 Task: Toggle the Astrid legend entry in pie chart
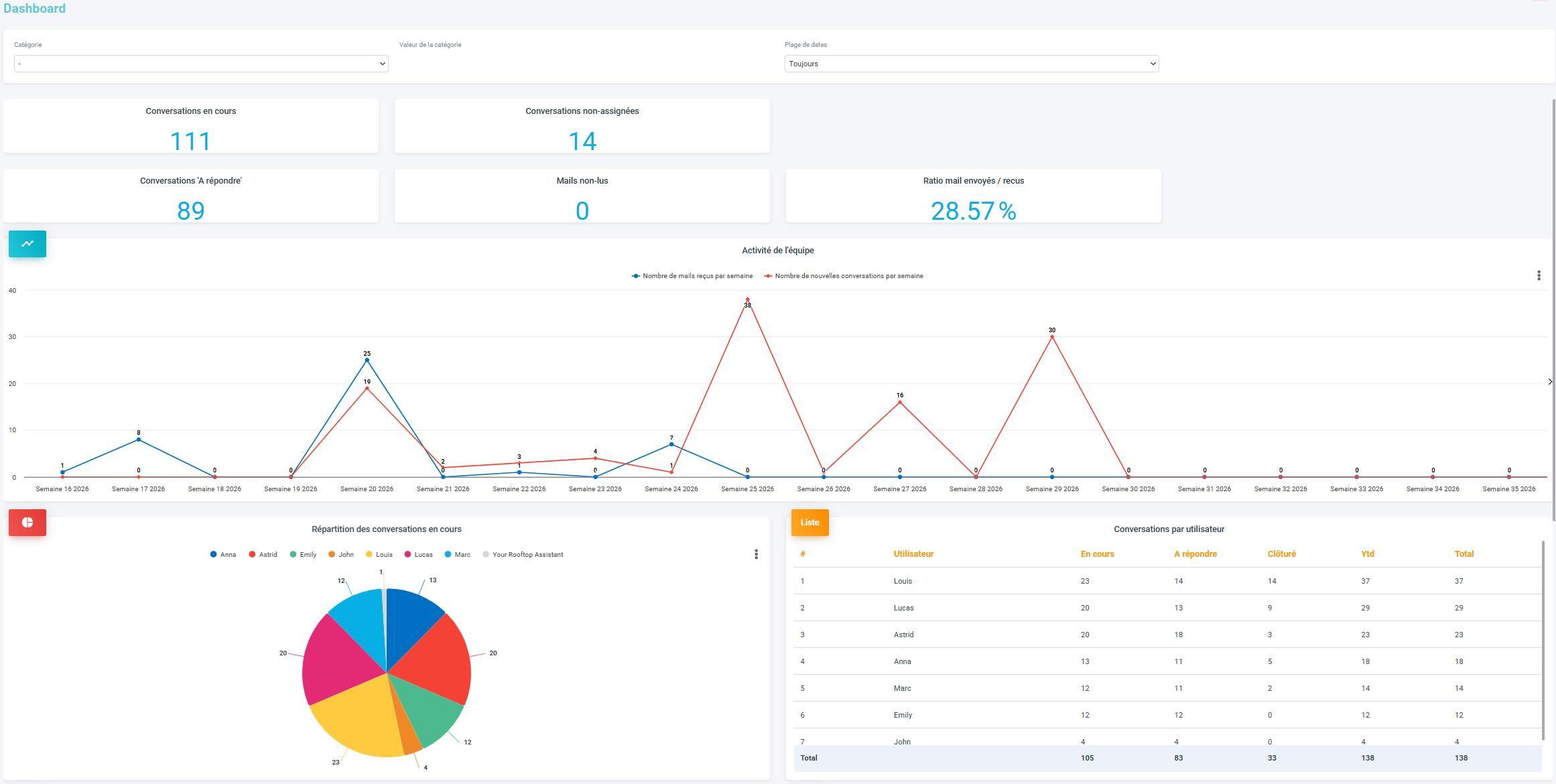click(x=263, y=555)
